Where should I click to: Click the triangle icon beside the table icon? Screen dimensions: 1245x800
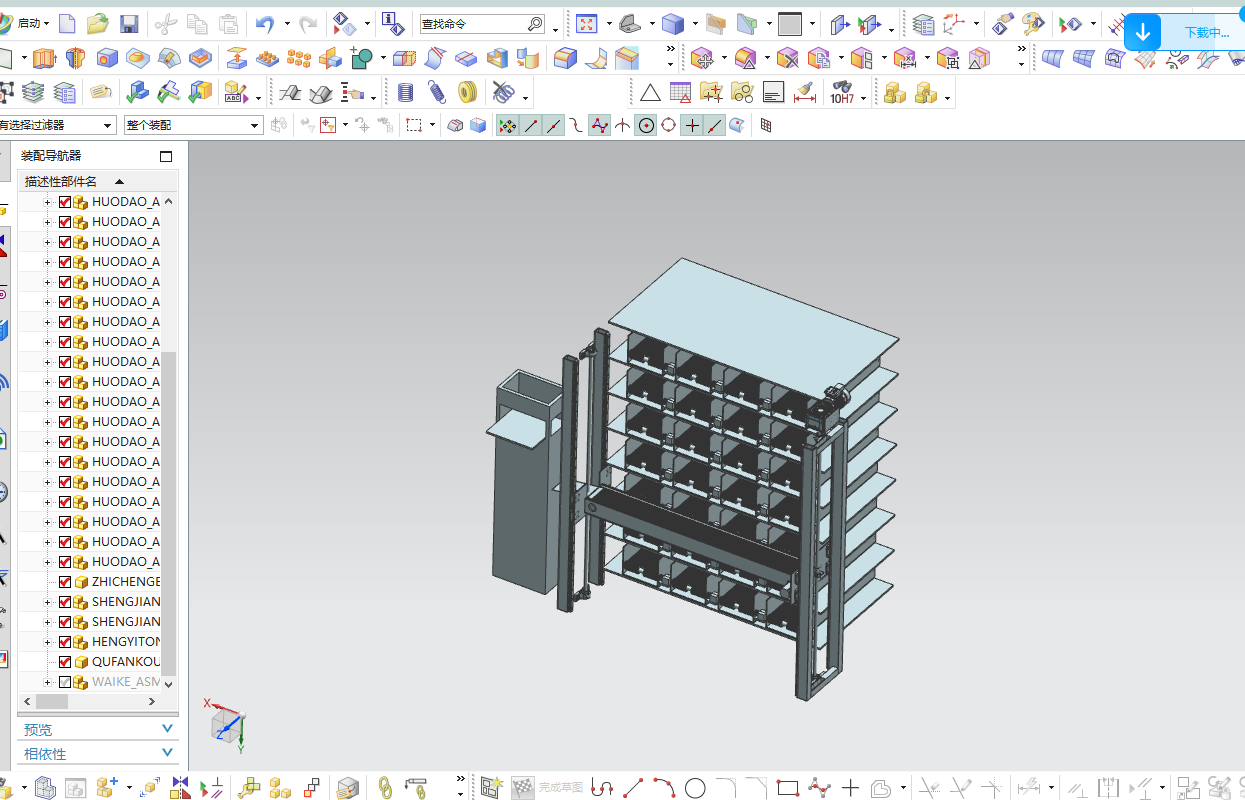[x=650, y=93]
